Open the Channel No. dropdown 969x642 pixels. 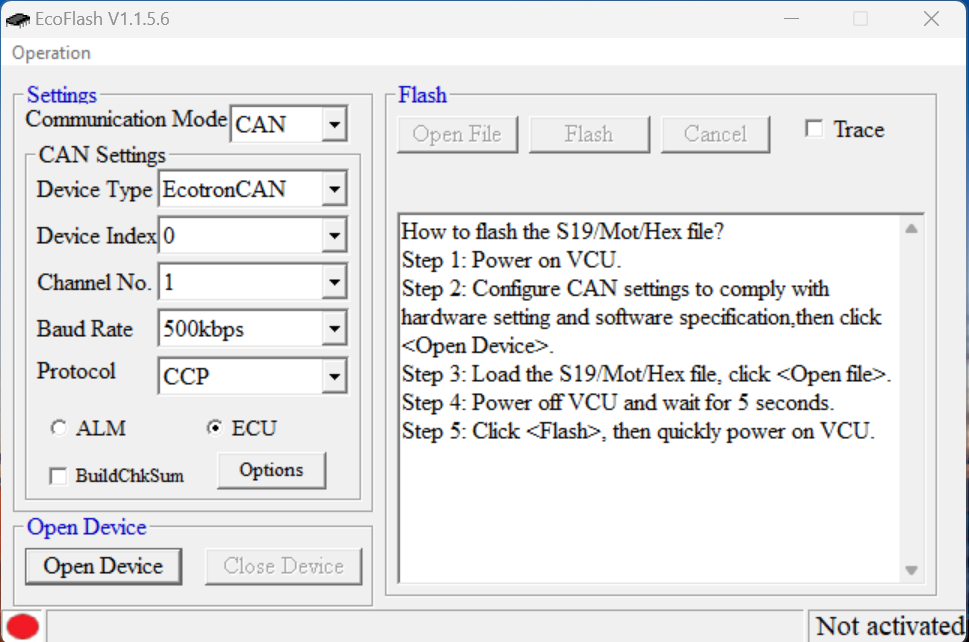(x=334, y=283)
